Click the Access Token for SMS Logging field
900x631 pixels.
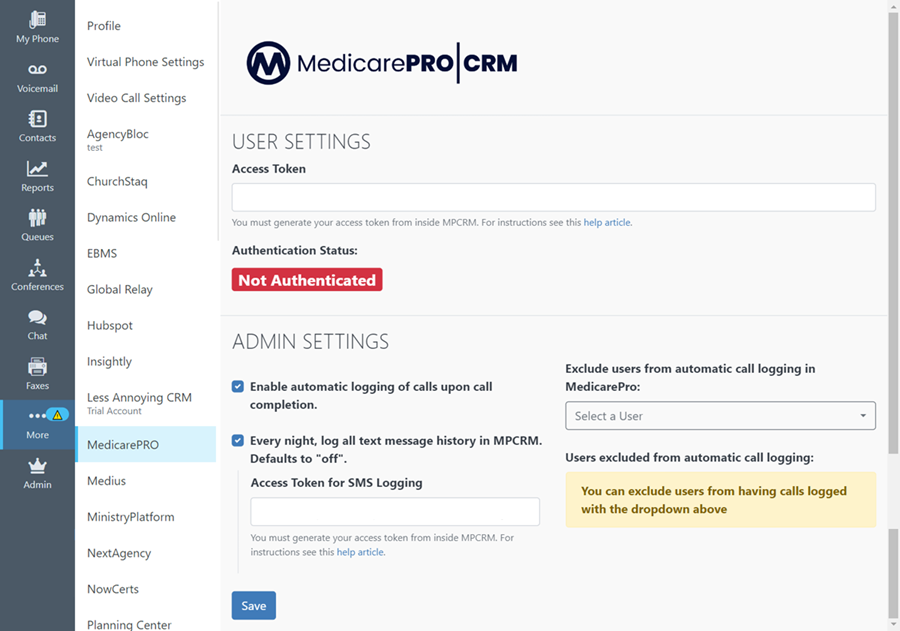pos(395,512)
